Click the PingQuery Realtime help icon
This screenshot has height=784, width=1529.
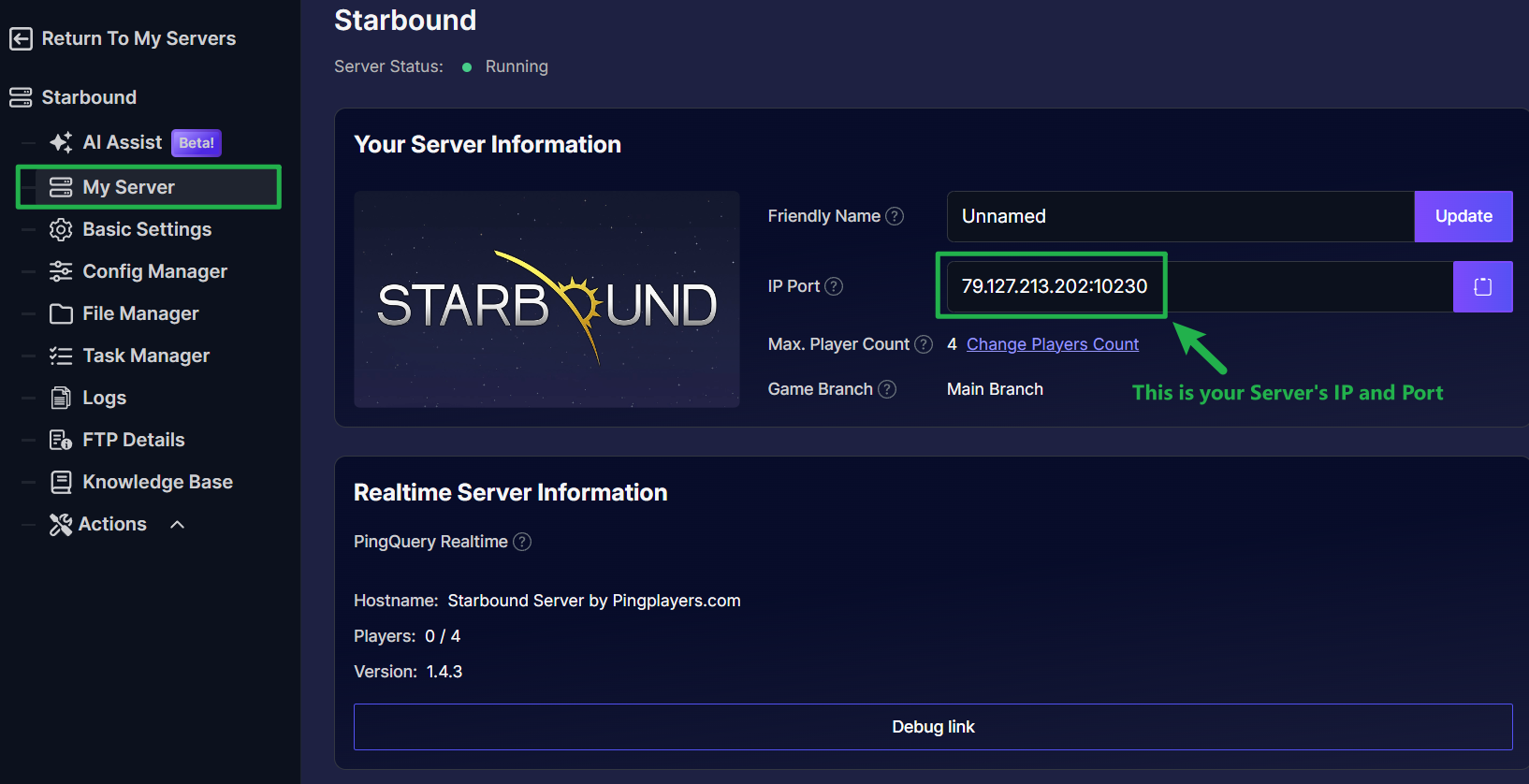(522, 542)
